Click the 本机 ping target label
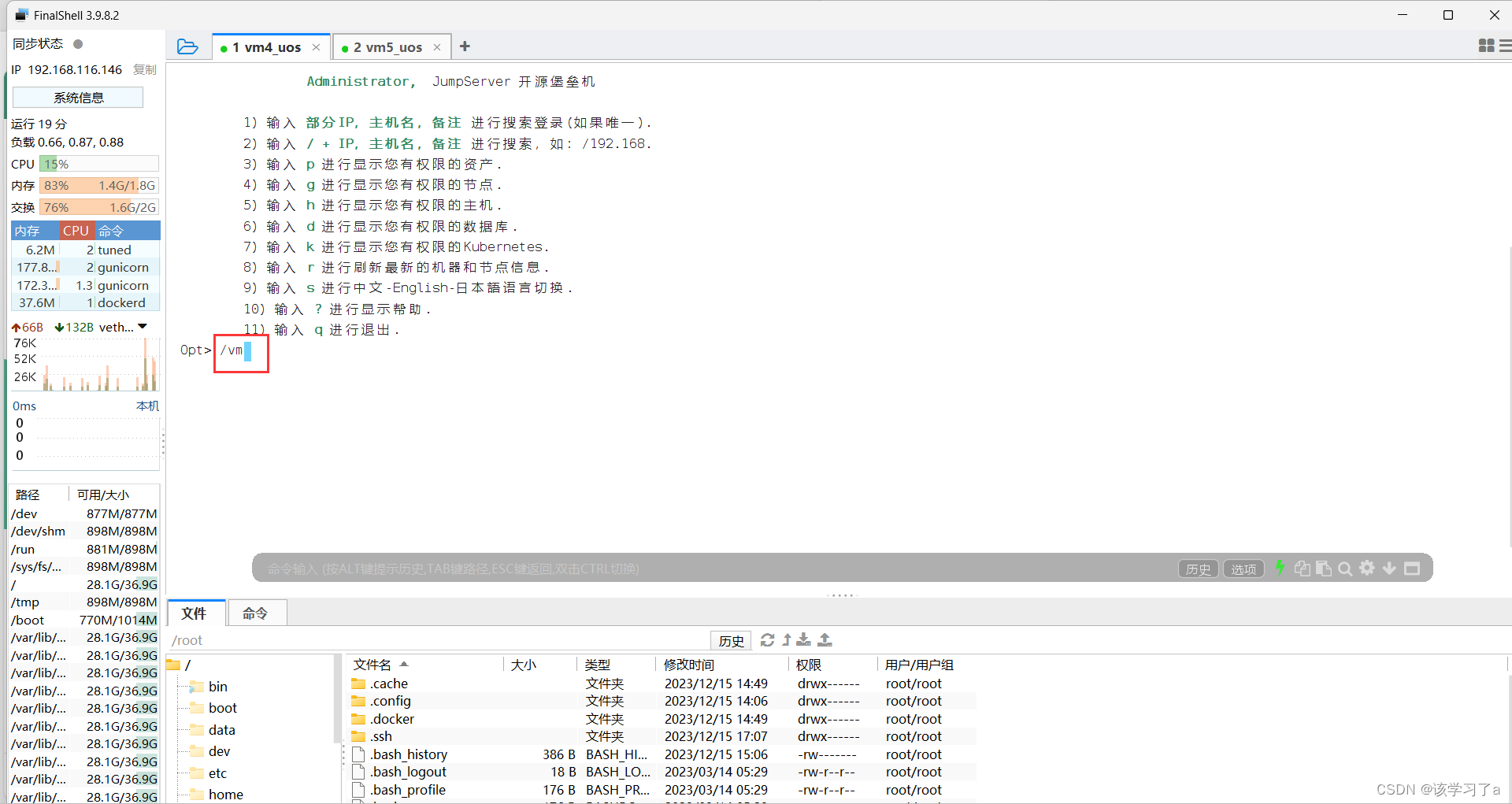The image size is (1512, 804). (x=147, y=406)
